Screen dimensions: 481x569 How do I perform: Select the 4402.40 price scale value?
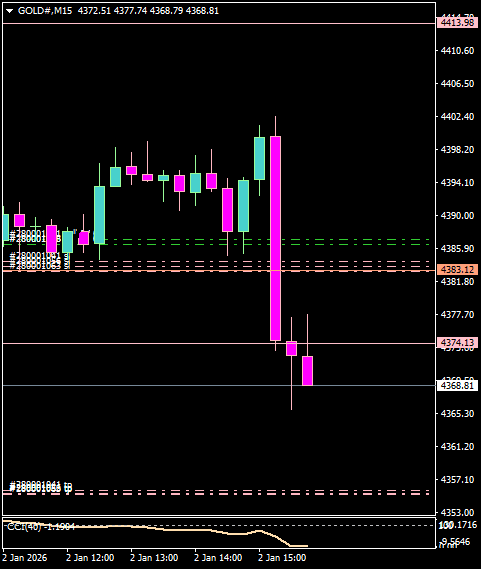pyautogui.click(x=457, y=116)
